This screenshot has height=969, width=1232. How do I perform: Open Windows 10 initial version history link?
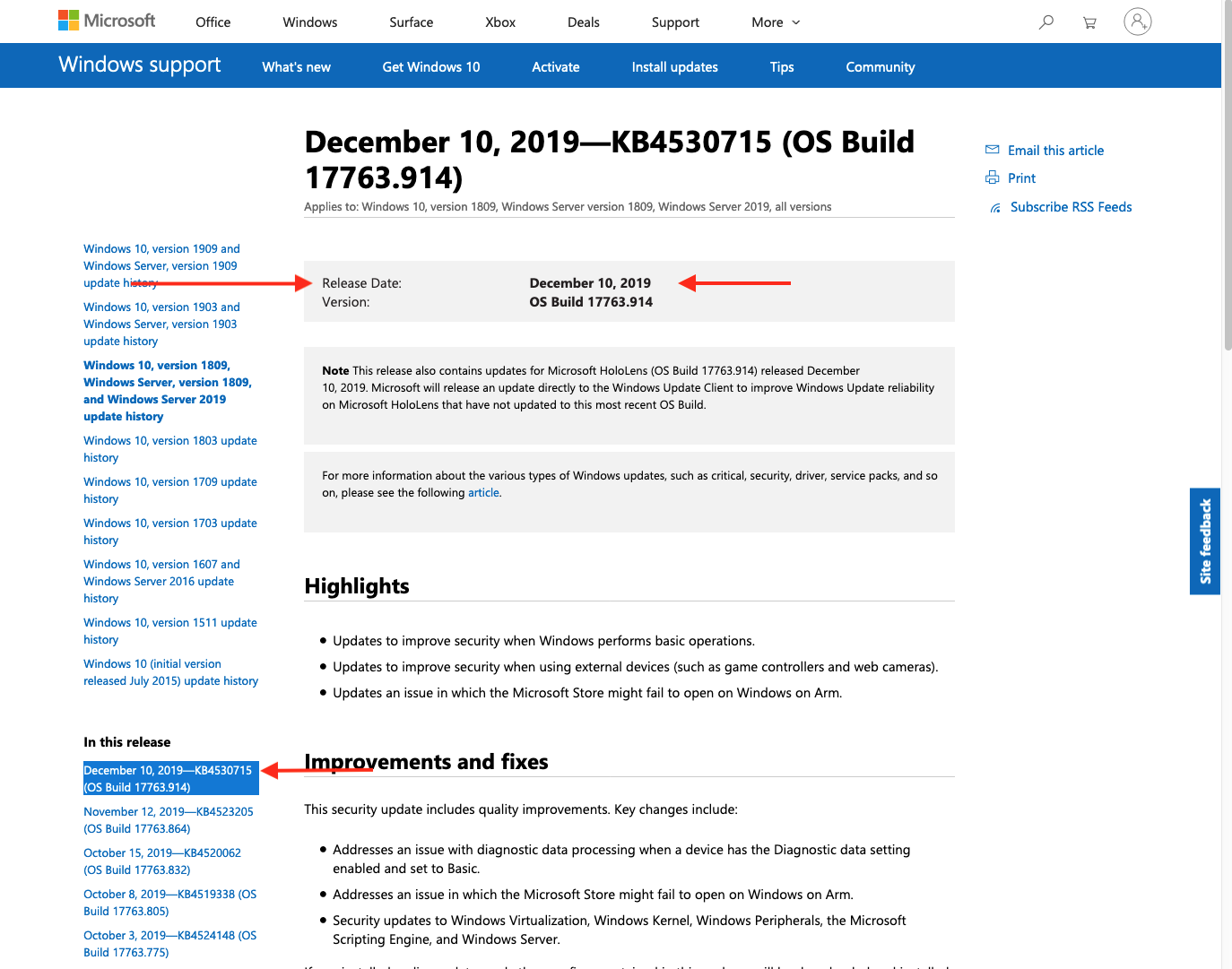tap(171, 672)
